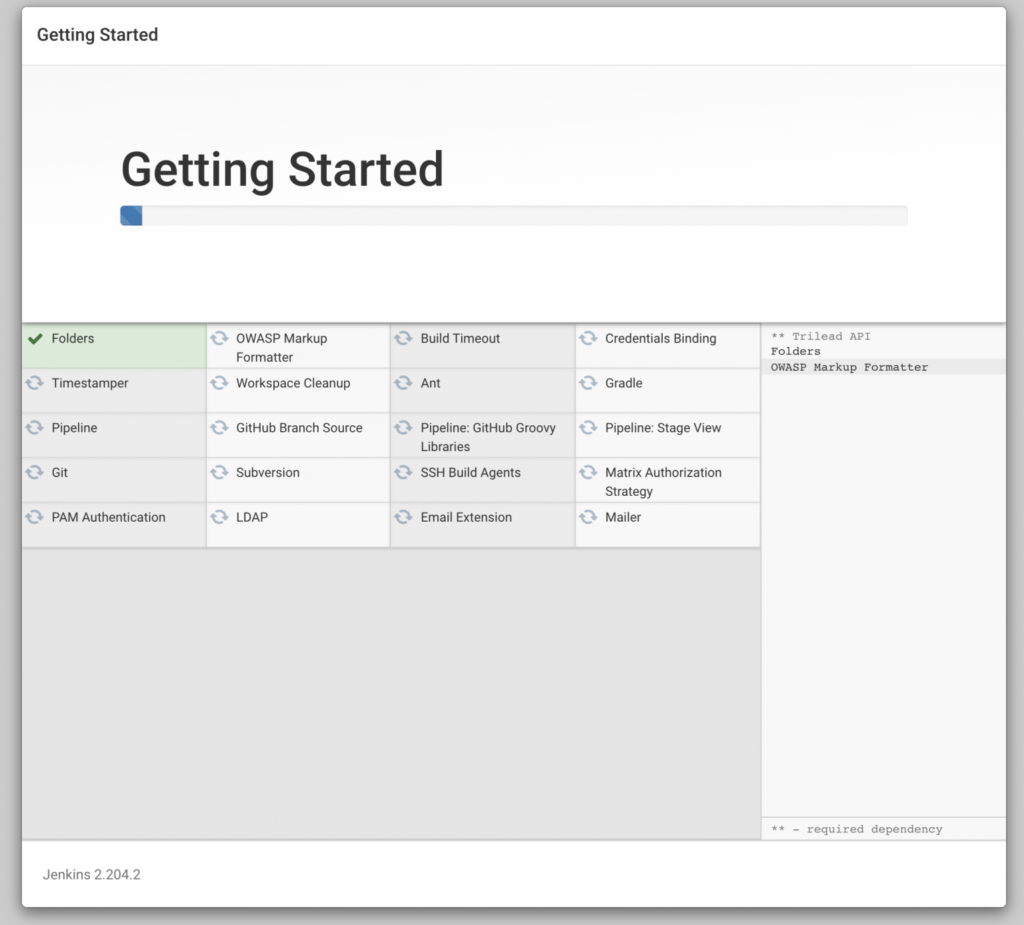Click the pending sync icon beside Pipeline
1024x925 pixels.
pyautogui.click(x=35, y=428)
